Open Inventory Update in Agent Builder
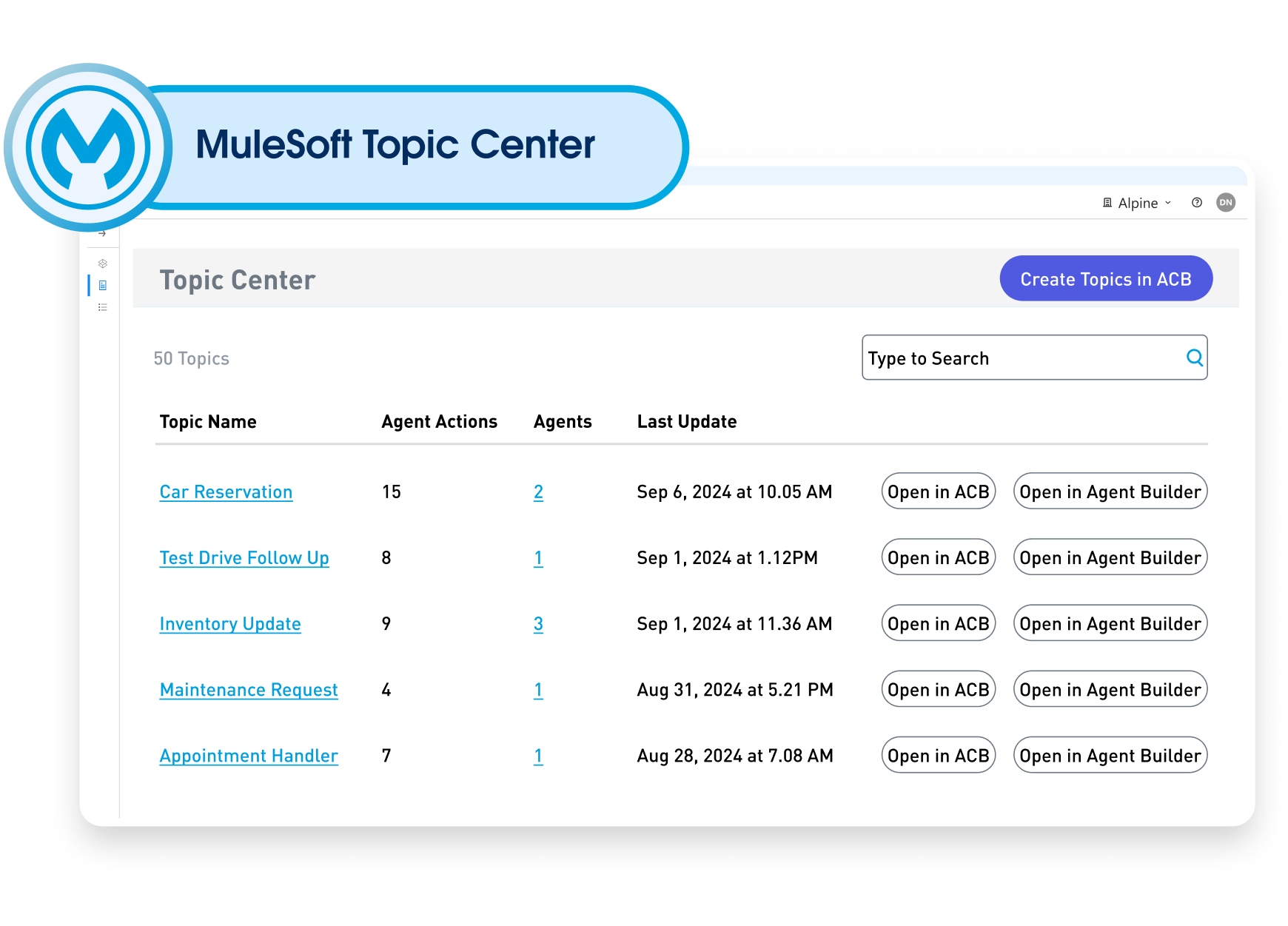The width and height of the screenshot is (1288, 926). 1110,623
